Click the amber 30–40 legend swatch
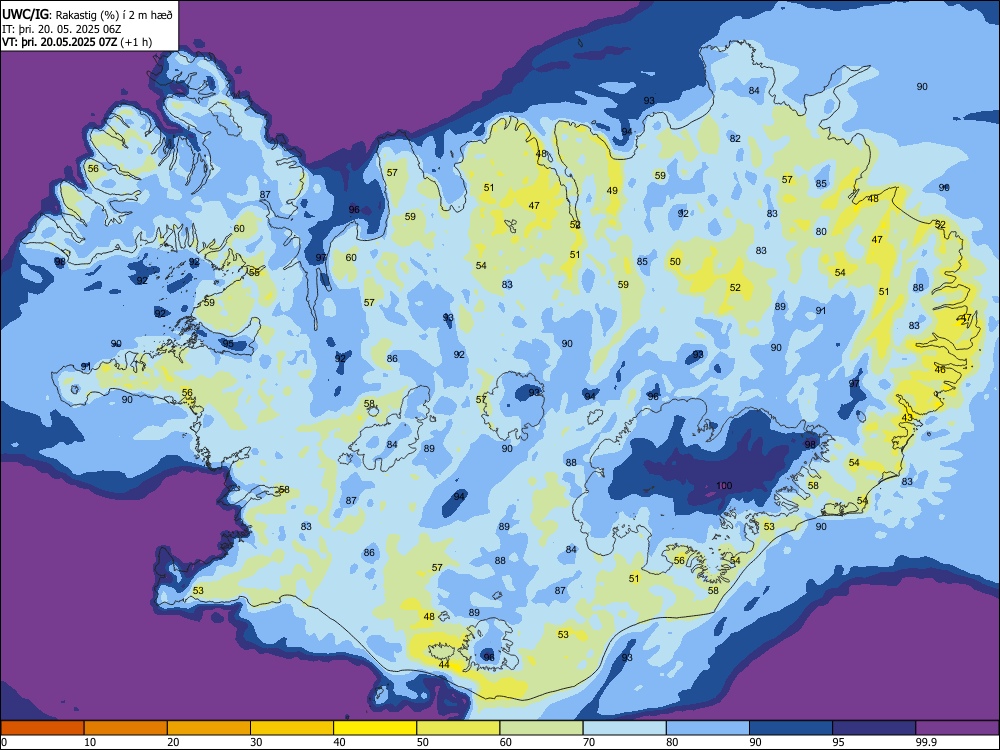This screenshot has height=750, width=1000. [292, 728]
